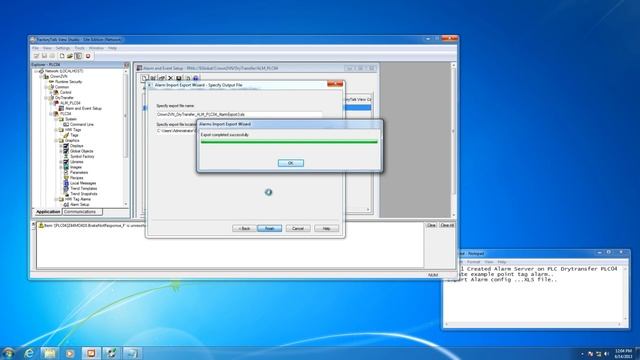Select Alarm Setup in Explorer tree
Viewport: 640px width, 360px height.
79,204
